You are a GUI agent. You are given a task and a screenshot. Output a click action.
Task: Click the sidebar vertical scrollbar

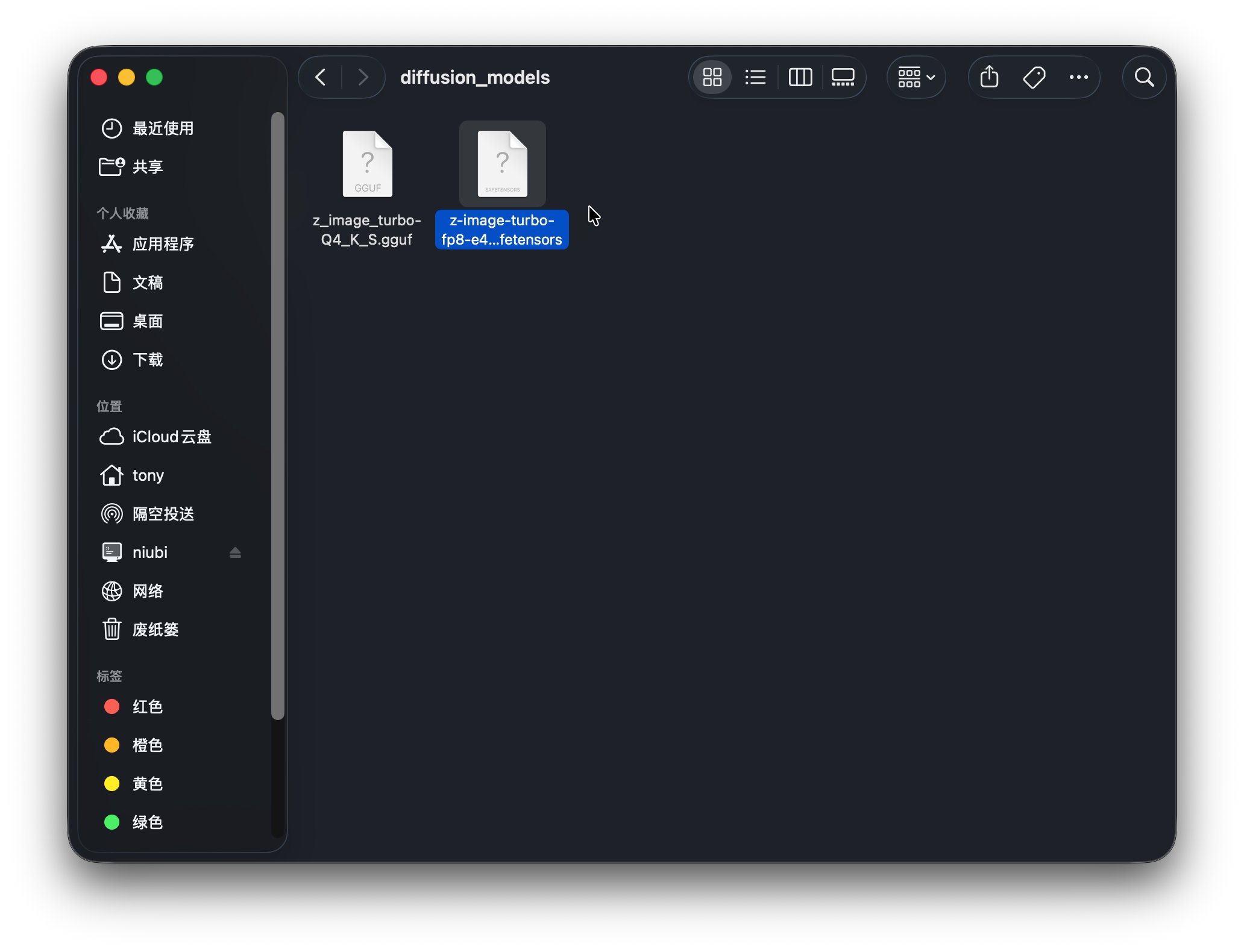click(x=277, y=416)
